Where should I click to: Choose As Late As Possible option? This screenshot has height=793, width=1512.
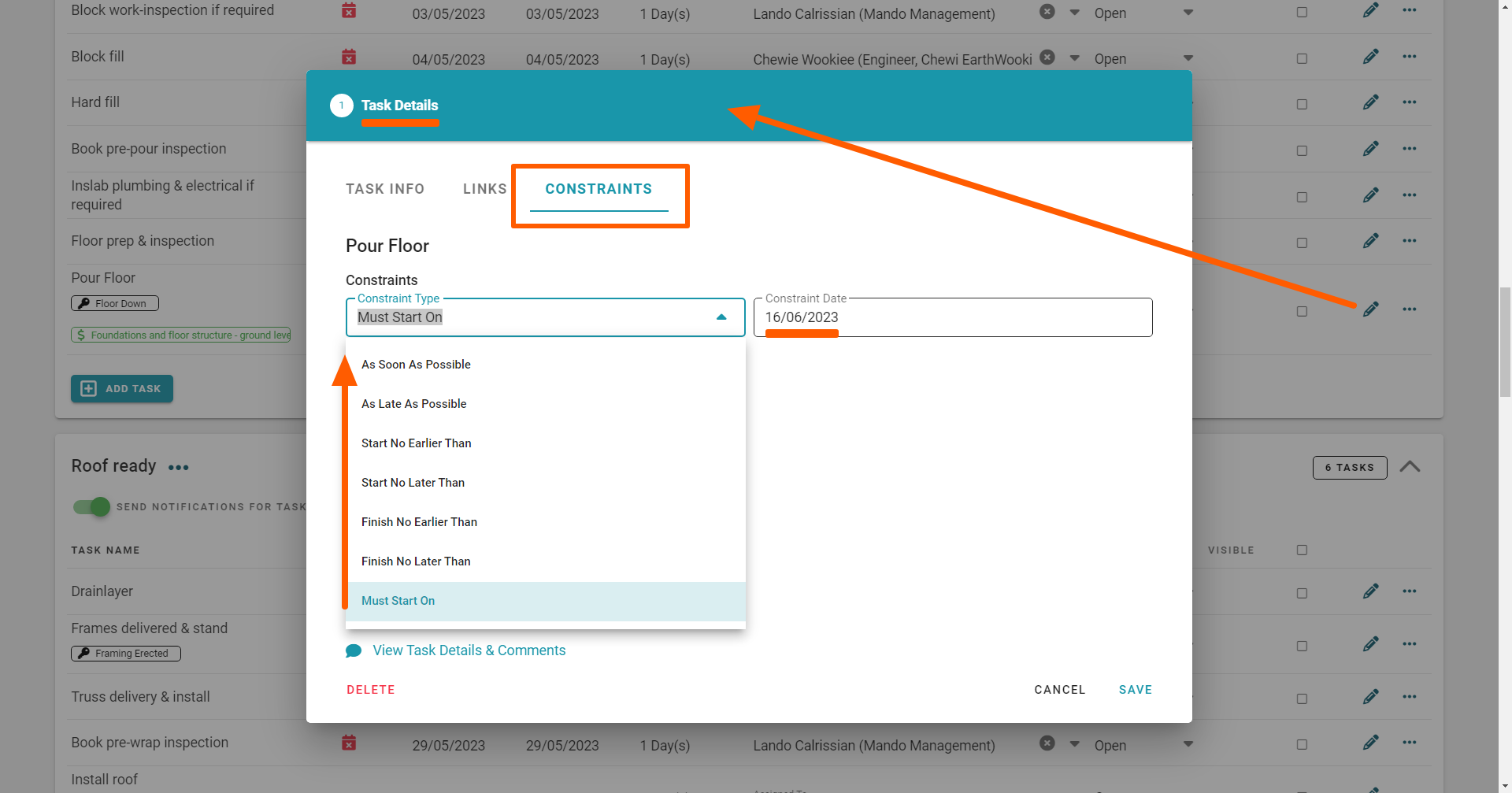coord(545,404)
